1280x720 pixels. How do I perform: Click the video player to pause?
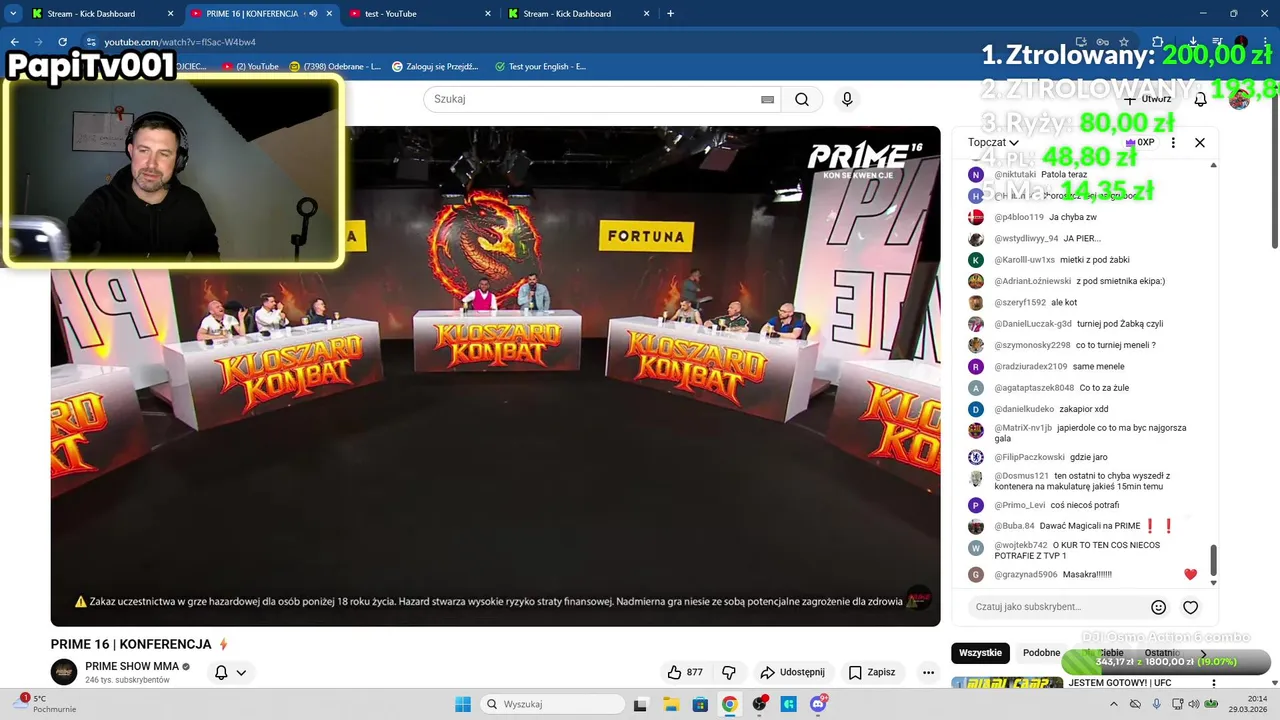click(496, 376)
